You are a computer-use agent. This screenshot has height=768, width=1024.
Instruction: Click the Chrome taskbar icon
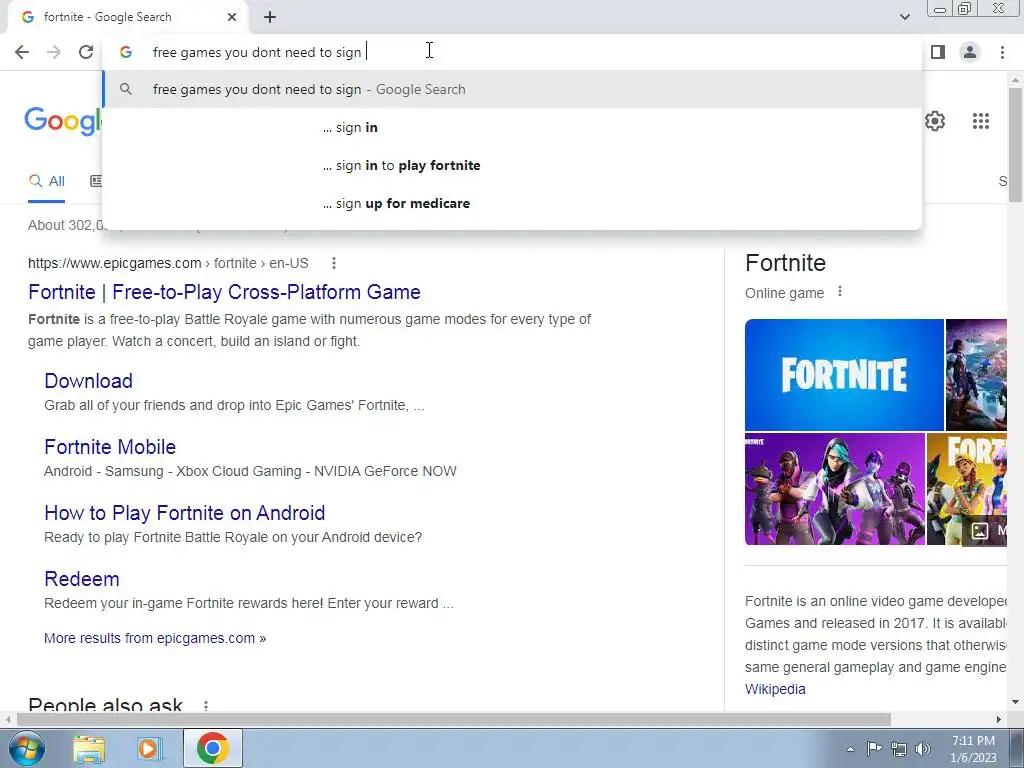pos(212,748)
